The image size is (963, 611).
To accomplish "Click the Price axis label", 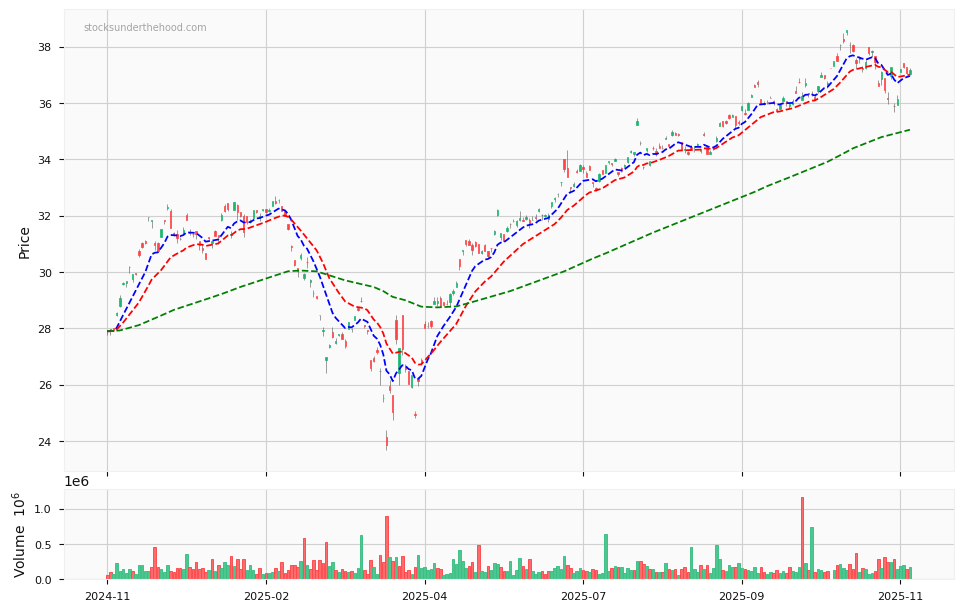I will tap(24, 241).
